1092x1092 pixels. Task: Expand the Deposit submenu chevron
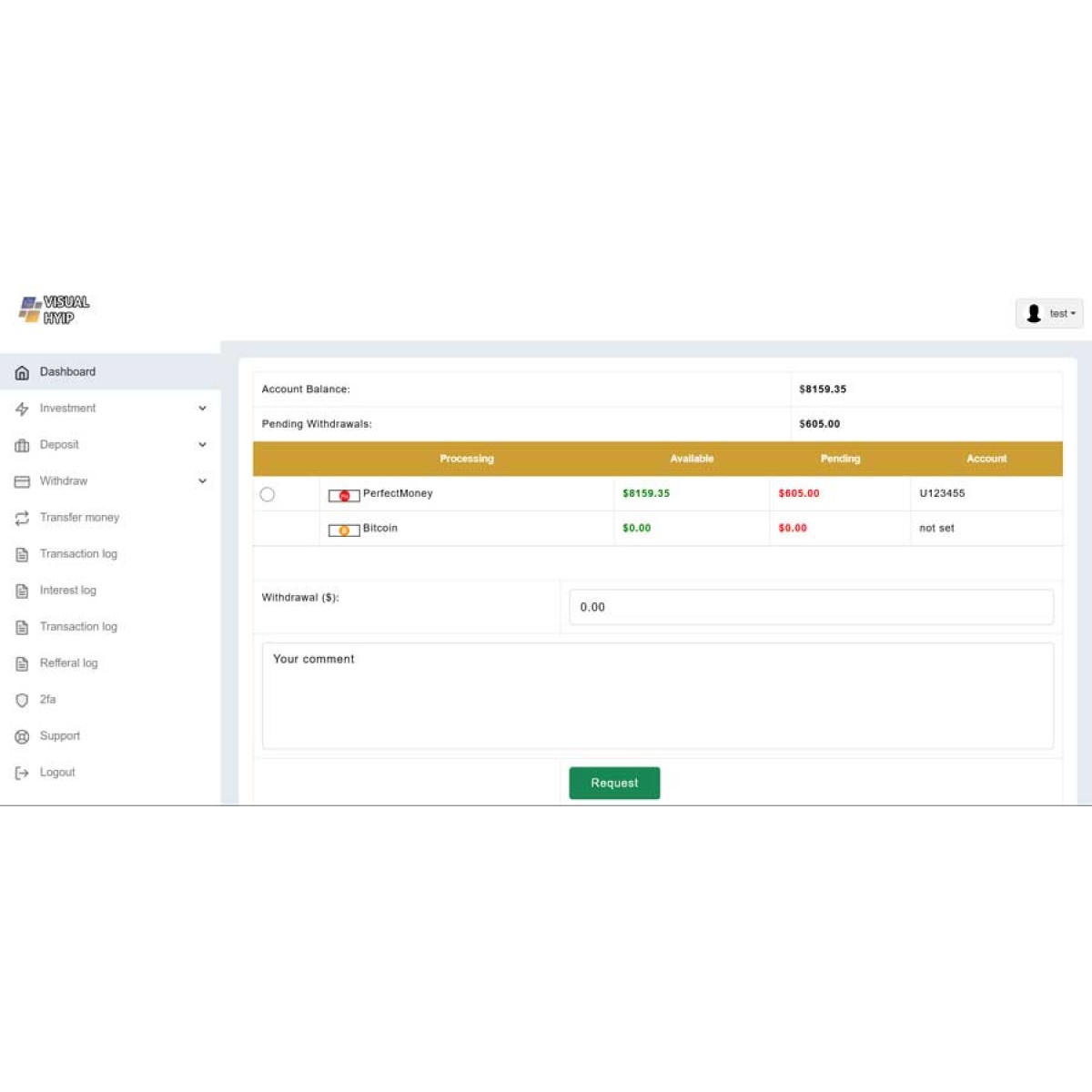click(x=202, y=445)
